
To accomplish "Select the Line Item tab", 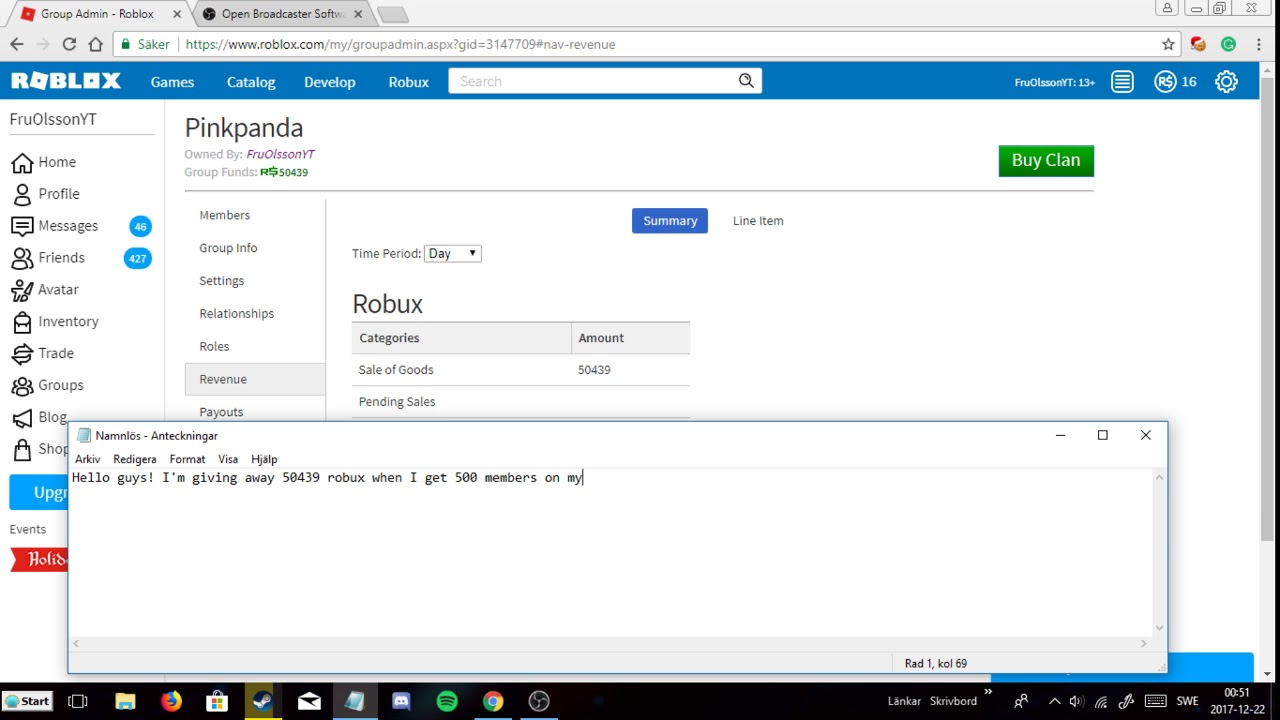I will click(x=758, y=221).
